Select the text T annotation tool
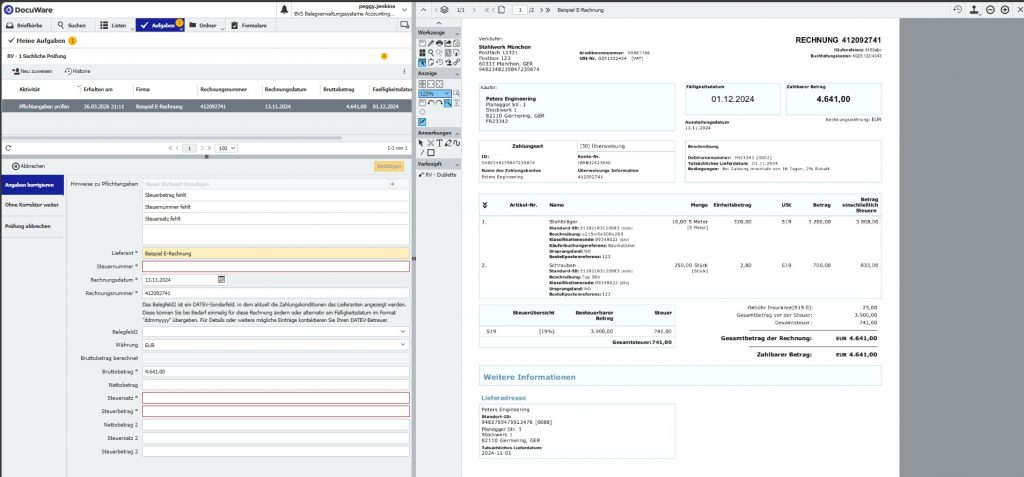The width and height of the screenshot is (1024, 477). (x=440, y=142)
